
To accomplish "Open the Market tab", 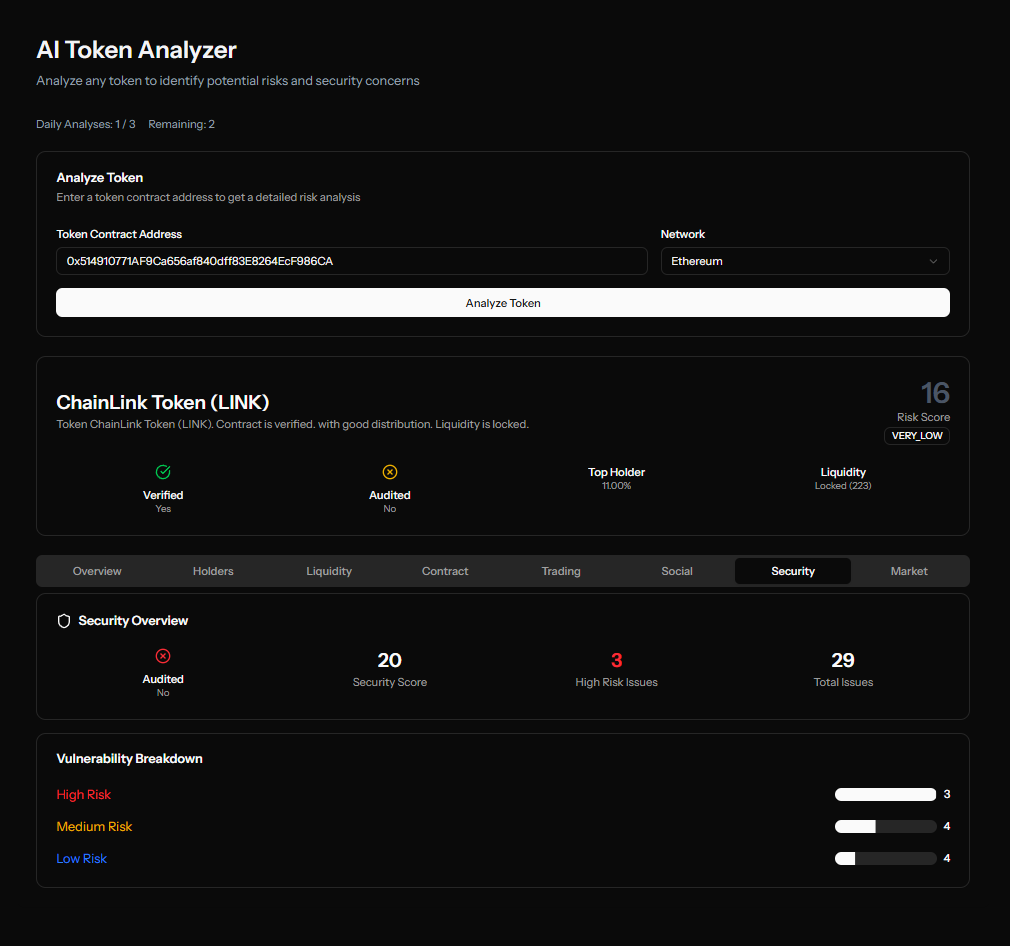I will (909, 571).
